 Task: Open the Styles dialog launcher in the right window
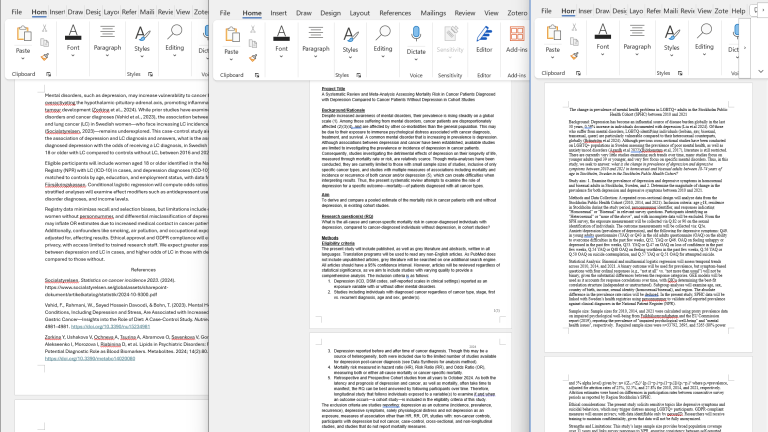[680, 73]
